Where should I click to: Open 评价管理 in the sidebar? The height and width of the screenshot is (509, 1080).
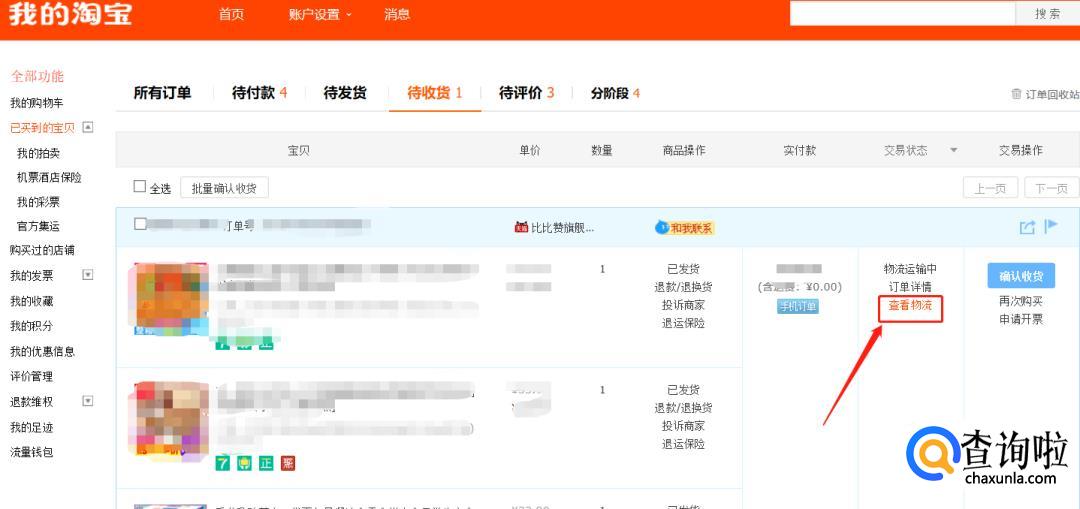(31, 376)
